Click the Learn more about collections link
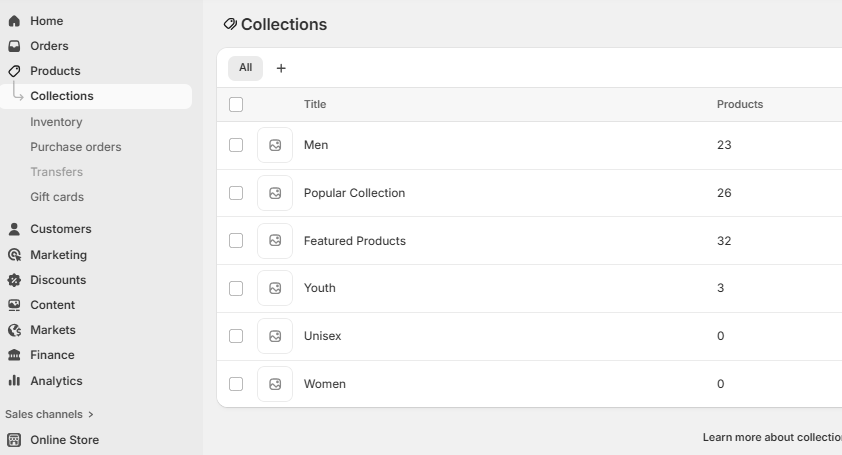 pos(772,437)
